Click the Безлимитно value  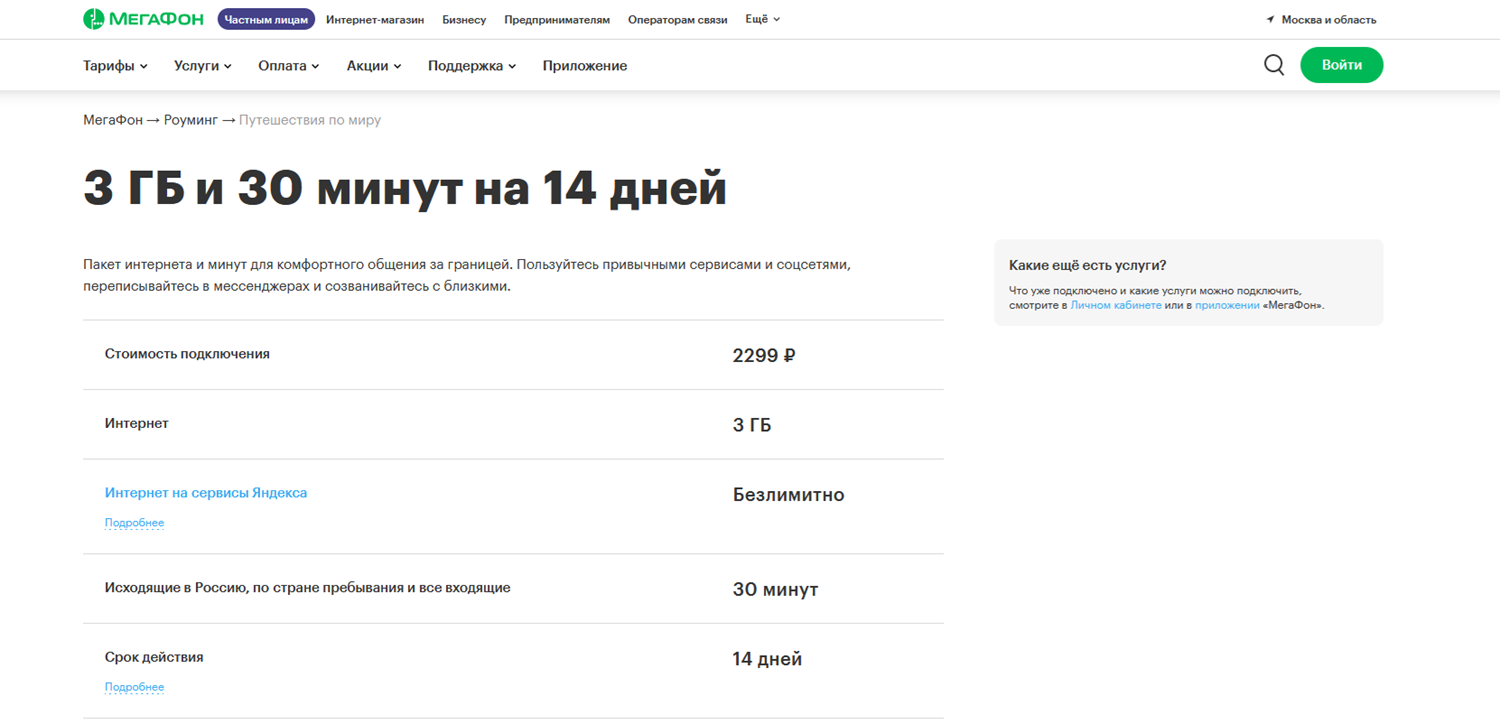pyautogui.click(x=789, y=495)
